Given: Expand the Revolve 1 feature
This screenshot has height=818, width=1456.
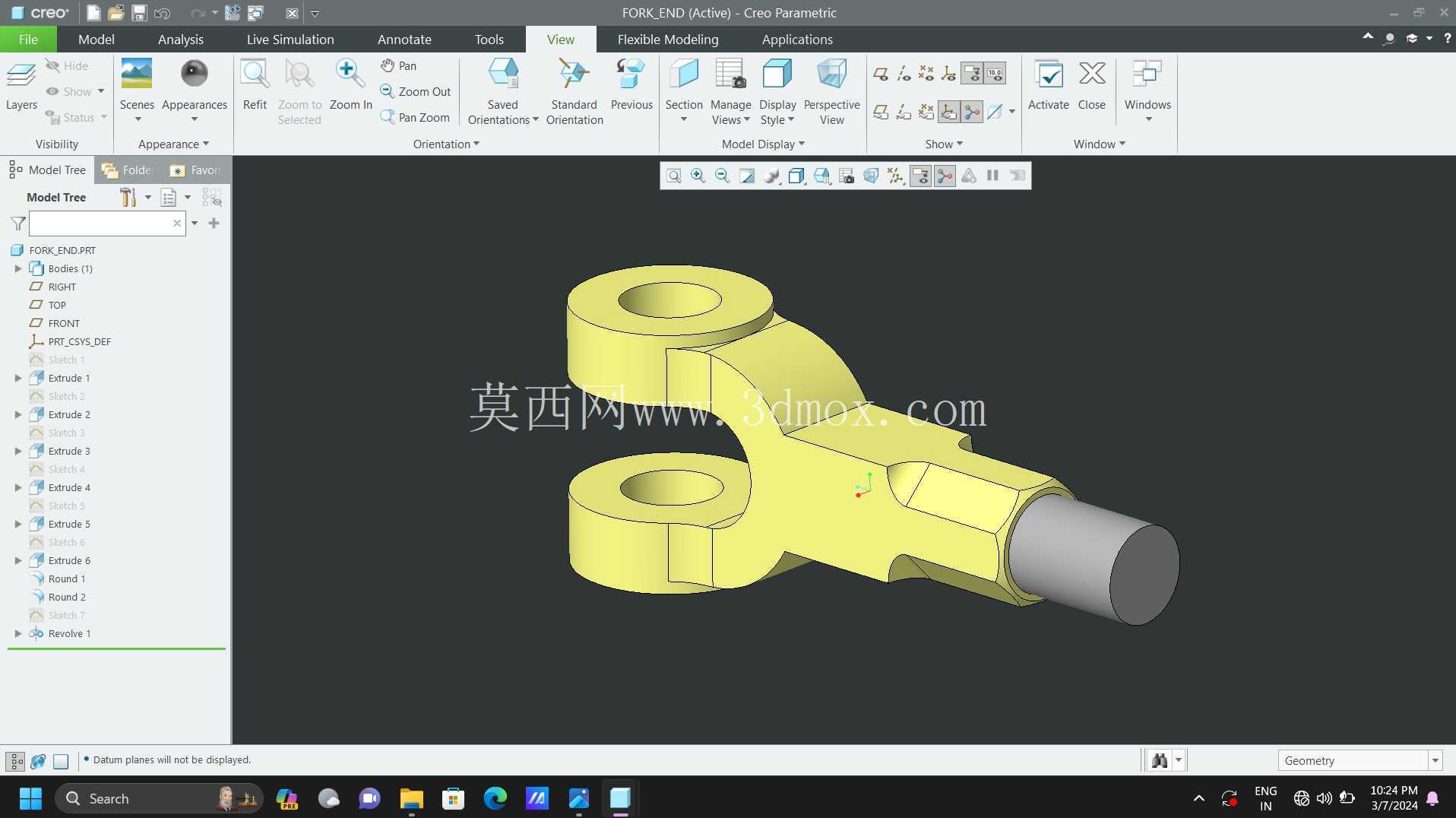Looking at the screenshot, I should pos(18,633).
